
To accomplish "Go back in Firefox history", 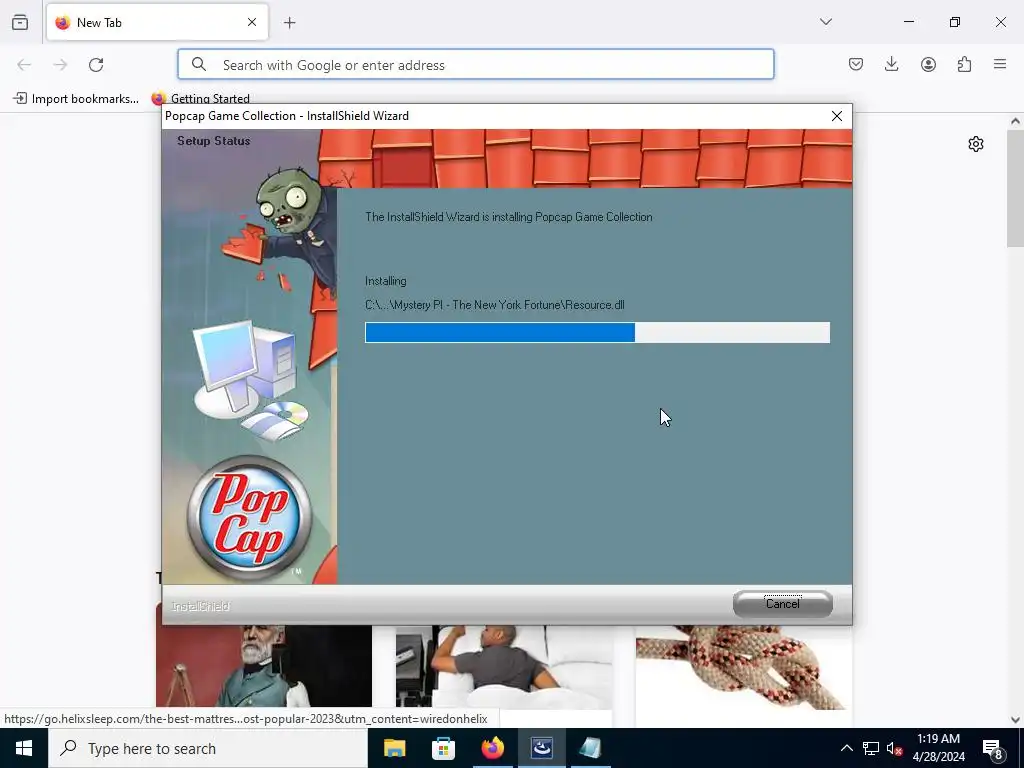I will (24, 65).
